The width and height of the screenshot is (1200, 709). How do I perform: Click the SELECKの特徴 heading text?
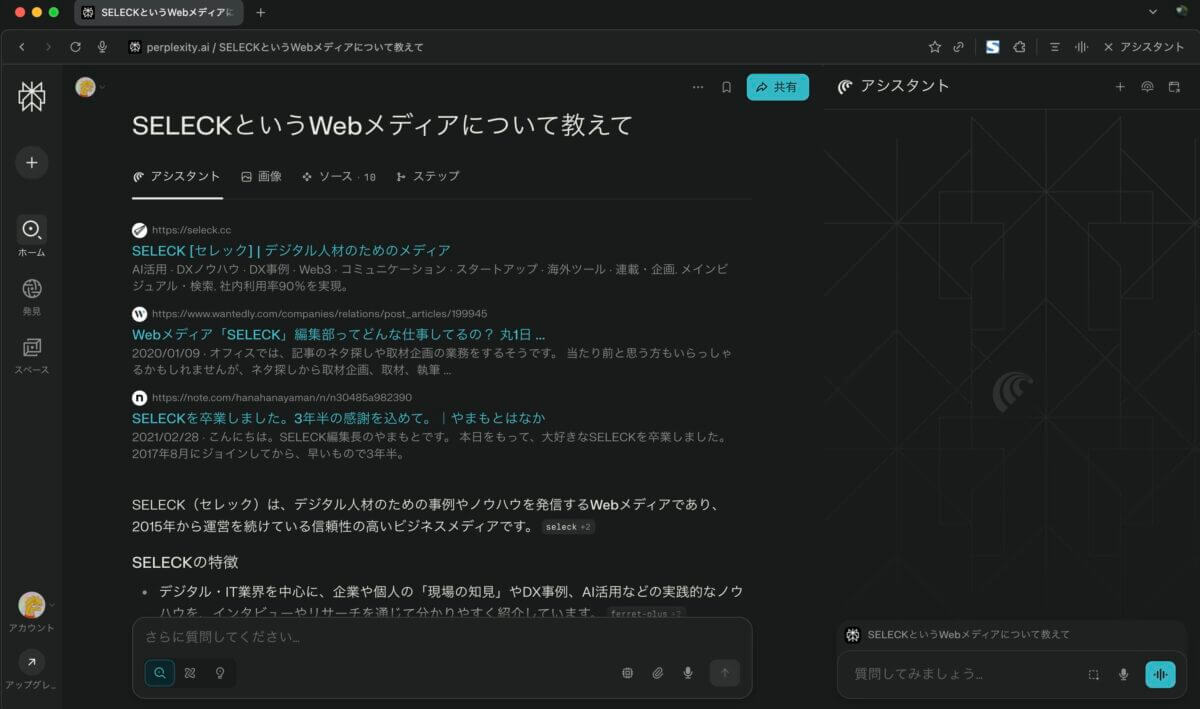[185, 562]
